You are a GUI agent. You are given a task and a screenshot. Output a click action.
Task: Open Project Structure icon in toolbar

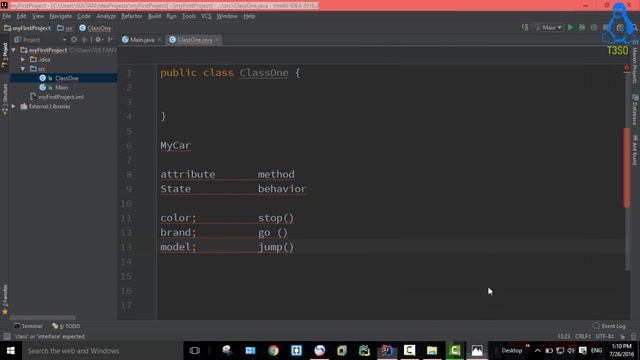[620, 27]
